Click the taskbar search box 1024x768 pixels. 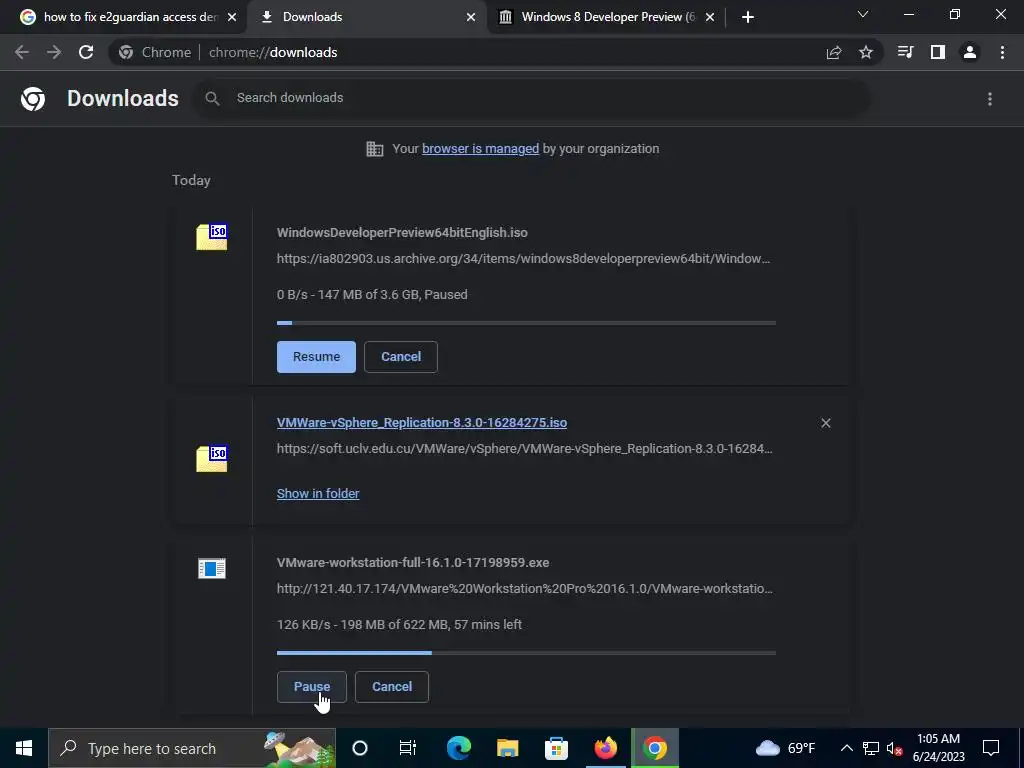(x=192, y=748)
